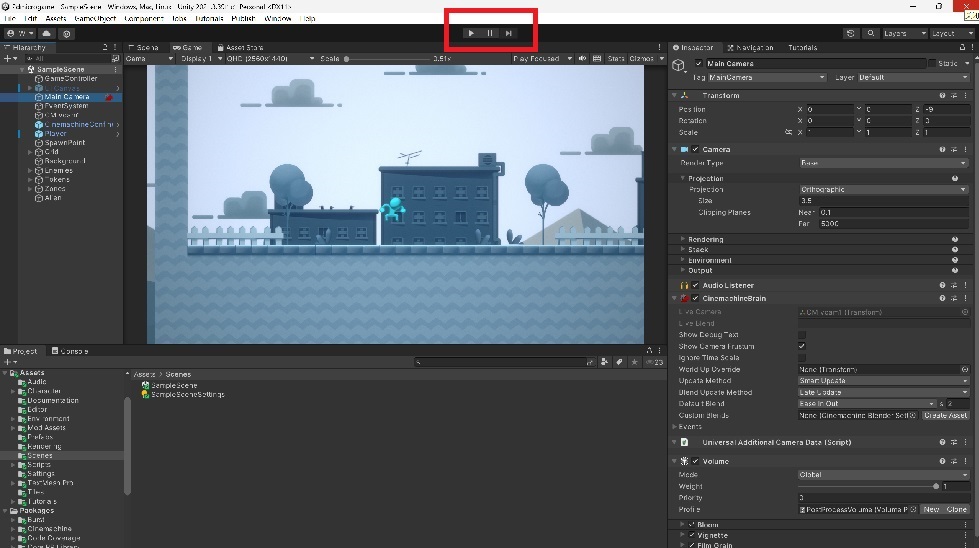Open the Layer Default dropdown

(913, 77)
